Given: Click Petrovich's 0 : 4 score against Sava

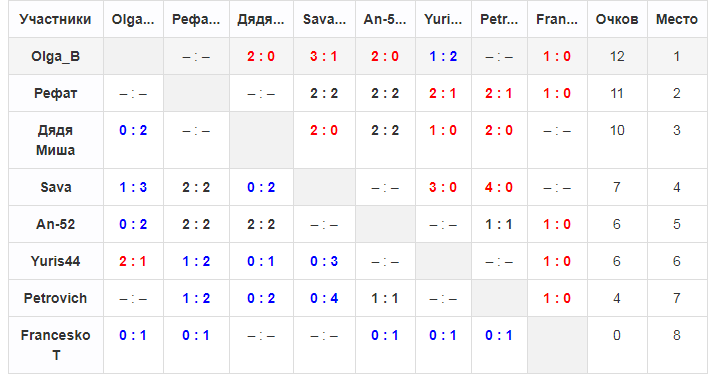Looking at the screenshot, I should click(x=324, y=298).
